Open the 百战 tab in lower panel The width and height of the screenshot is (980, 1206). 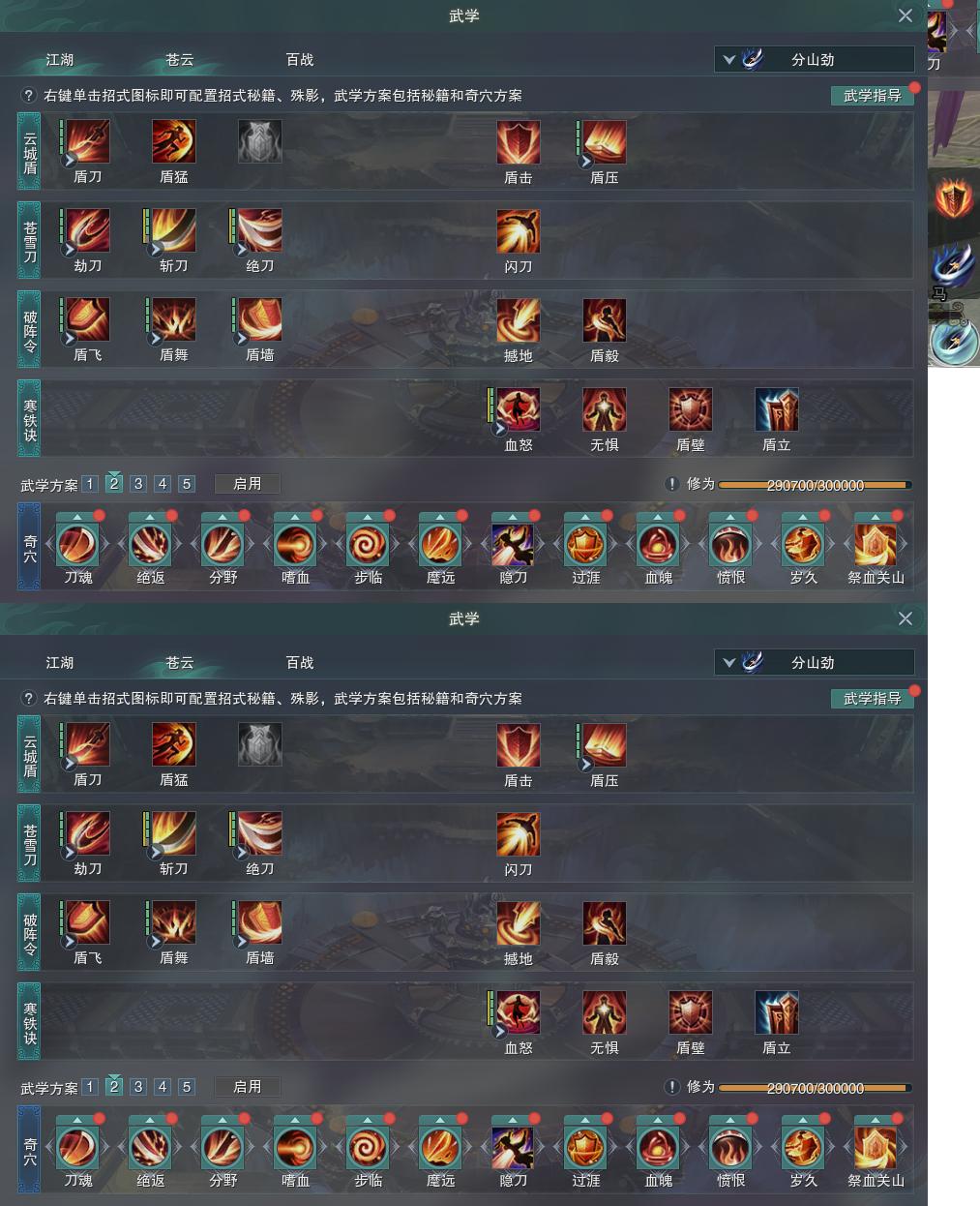[x=300, y=663]
